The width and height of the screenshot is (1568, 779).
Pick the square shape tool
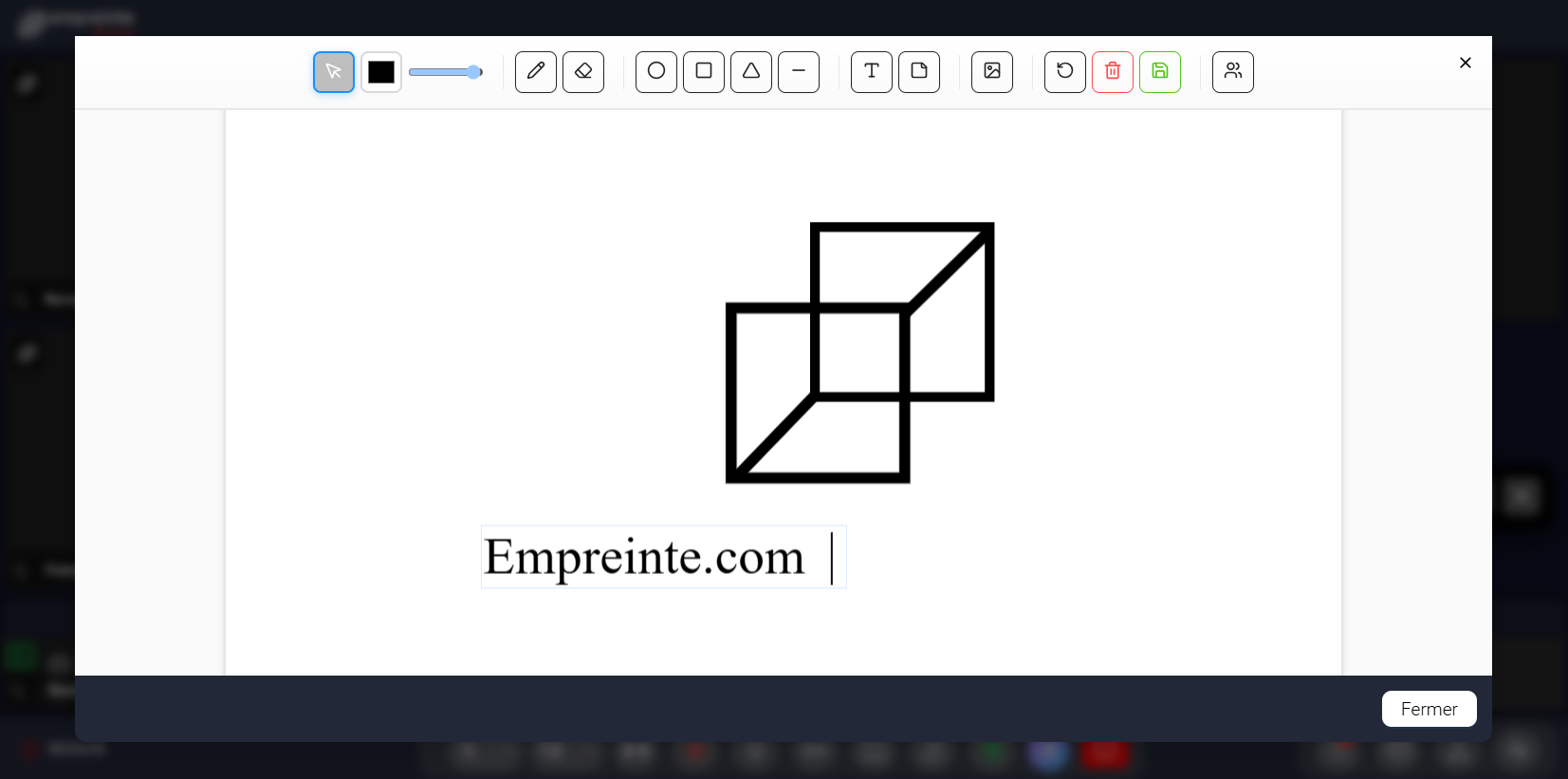[x=704, y=72]
